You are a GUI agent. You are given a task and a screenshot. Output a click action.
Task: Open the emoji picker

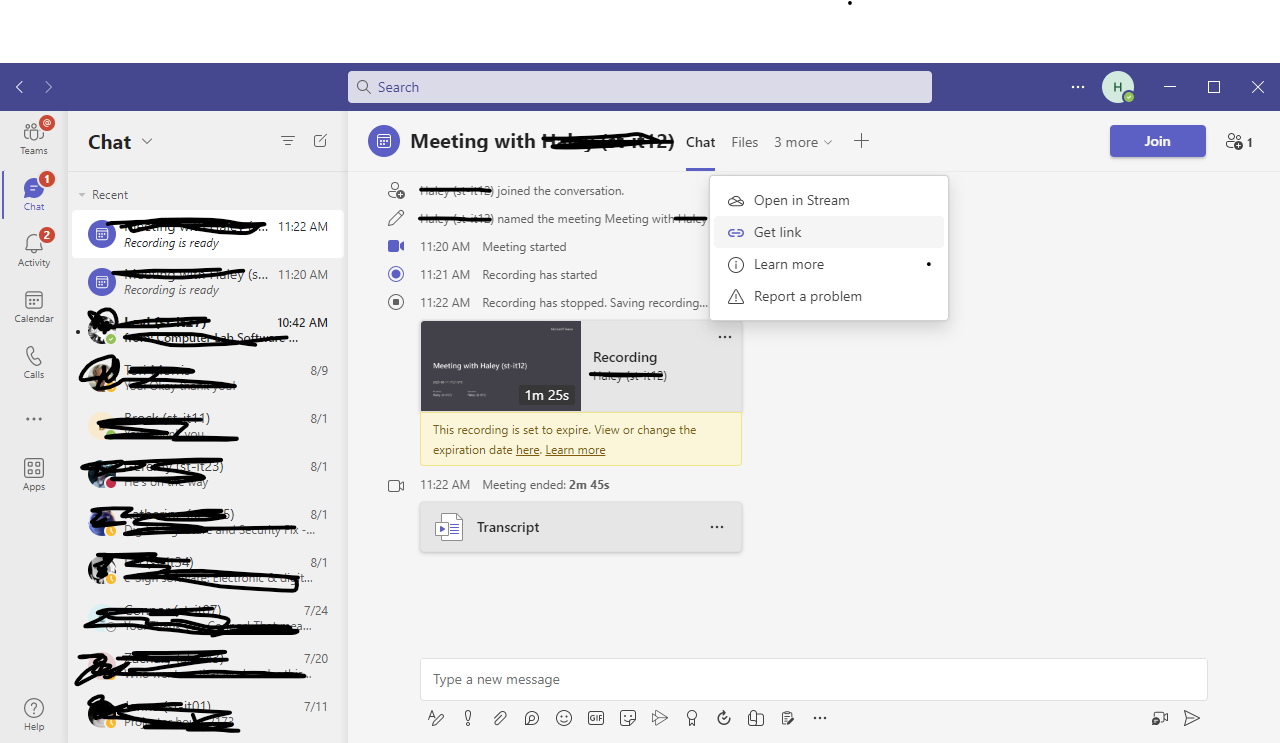564,717
